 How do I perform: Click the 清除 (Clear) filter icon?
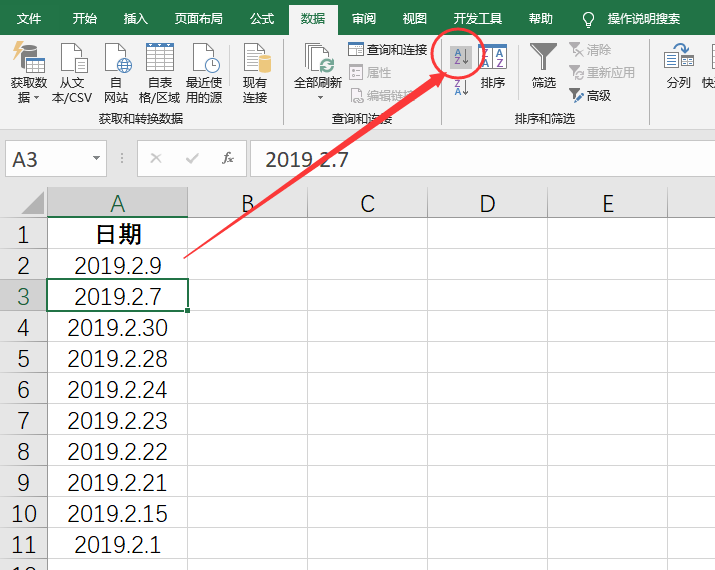(576, 49)
